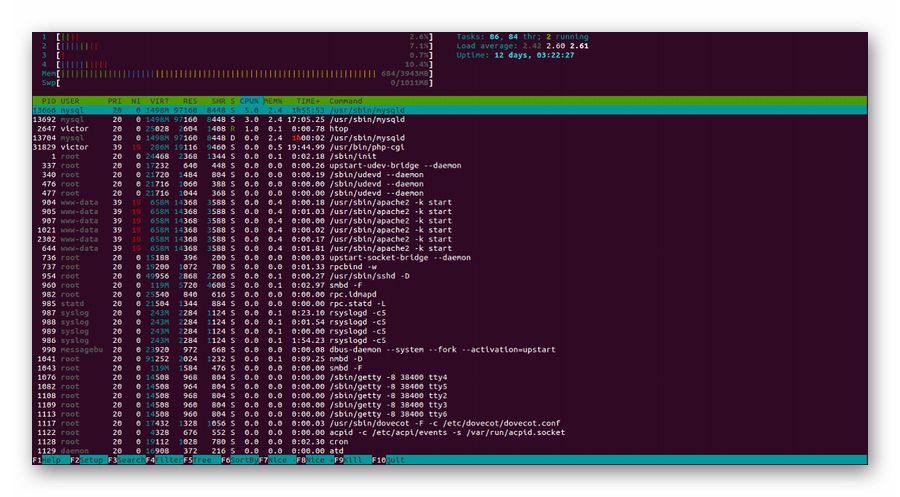Screen dimensions: 900x497
Task: Select the /sbin/init process row
Action: pyautogui.click(x=449, y=156)
